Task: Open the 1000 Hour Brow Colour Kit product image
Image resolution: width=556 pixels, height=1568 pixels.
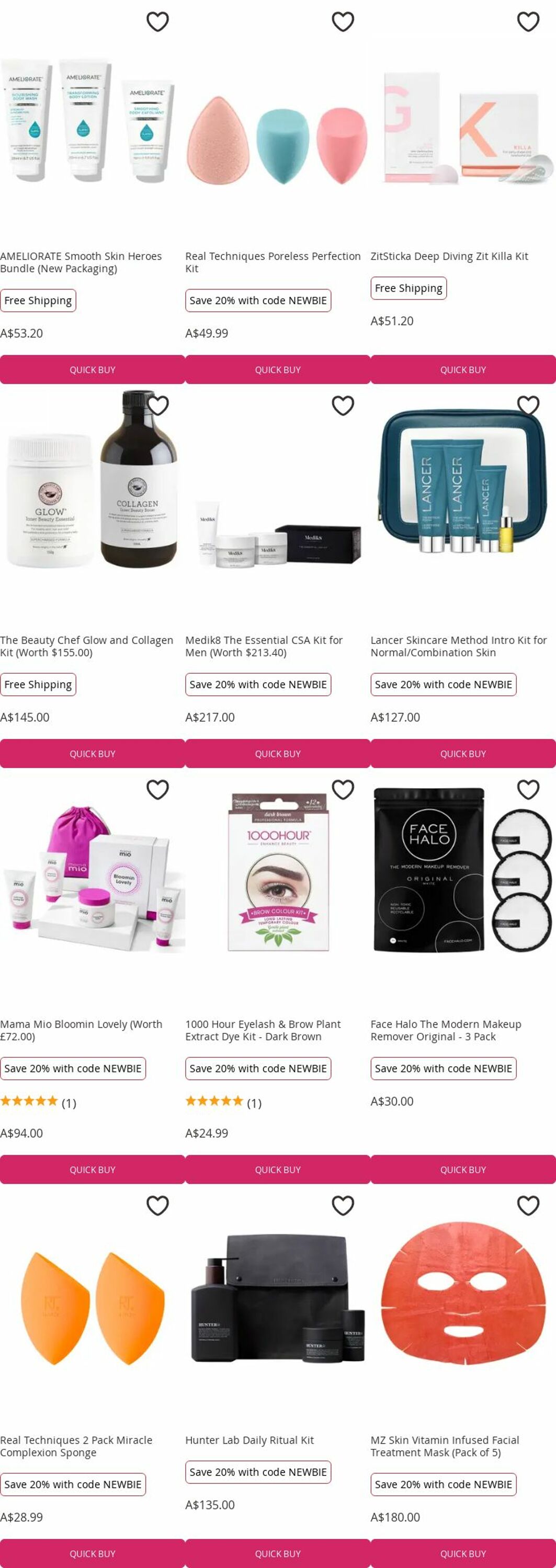Action: pyautogui.click(x=278, y=871)
